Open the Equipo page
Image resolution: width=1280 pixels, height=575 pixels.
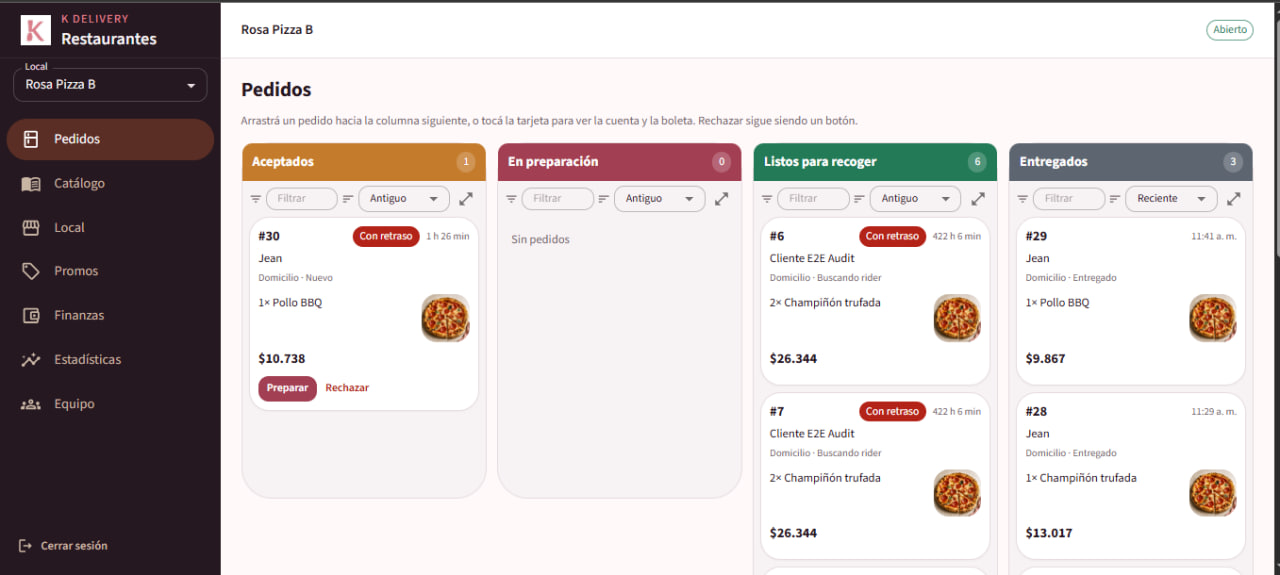click(x=110, y=404)
